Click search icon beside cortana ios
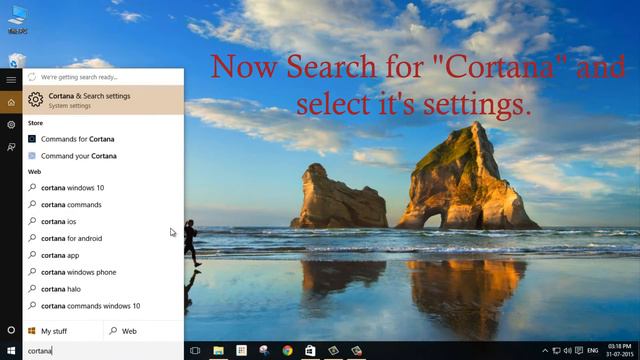Viewport: 640px width, 360px height. coord(32,221)
